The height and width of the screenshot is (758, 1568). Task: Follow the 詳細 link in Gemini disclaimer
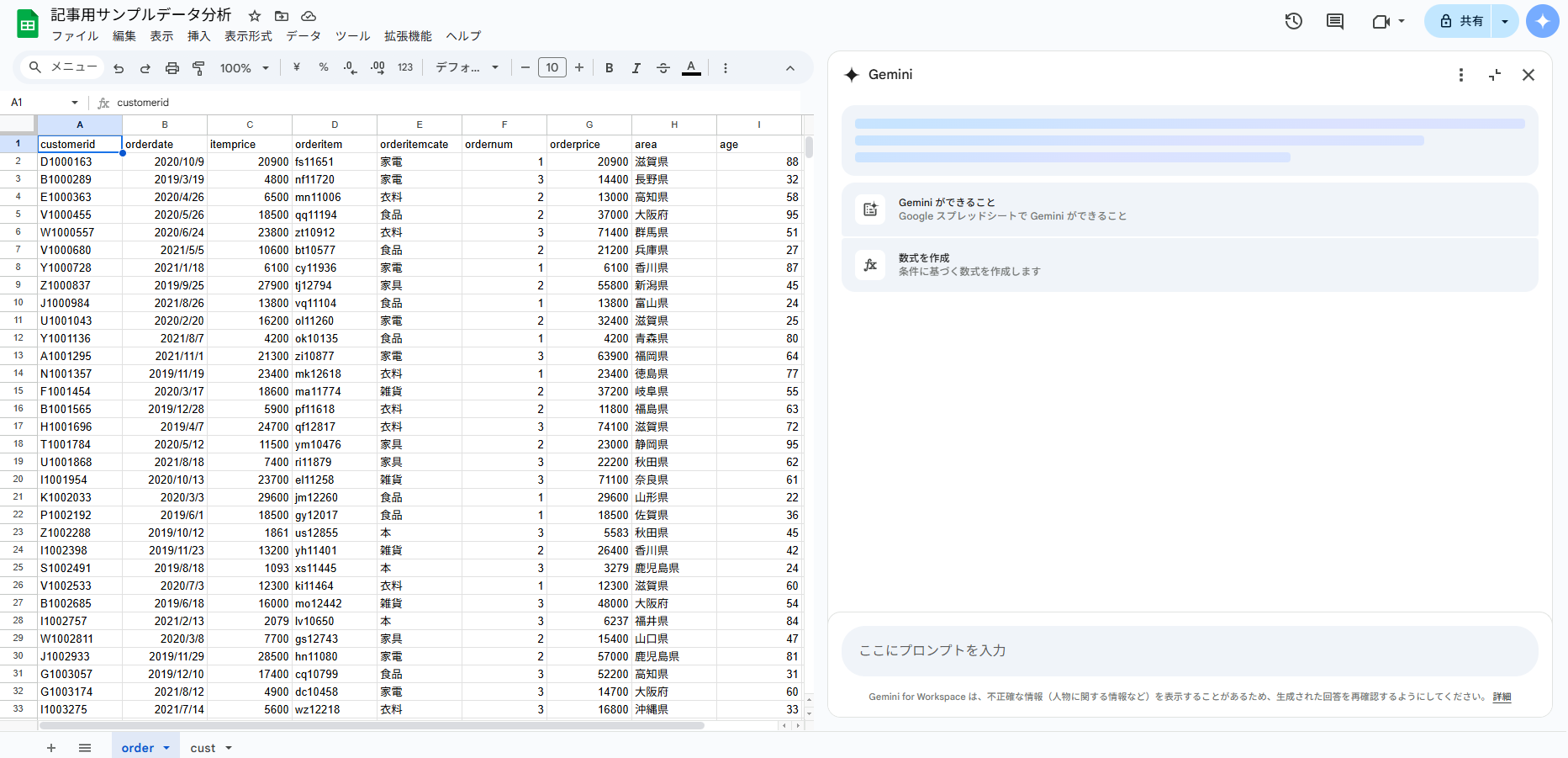click(1502, 697)
